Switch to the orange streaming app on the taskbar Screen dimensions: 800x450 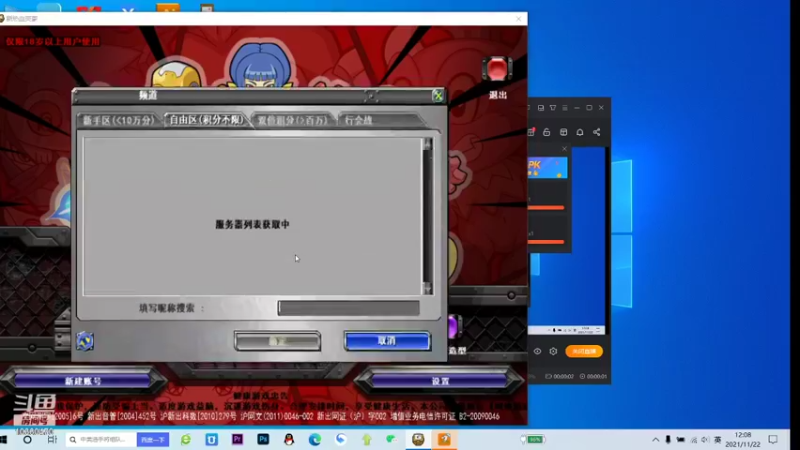coord(444,439)
